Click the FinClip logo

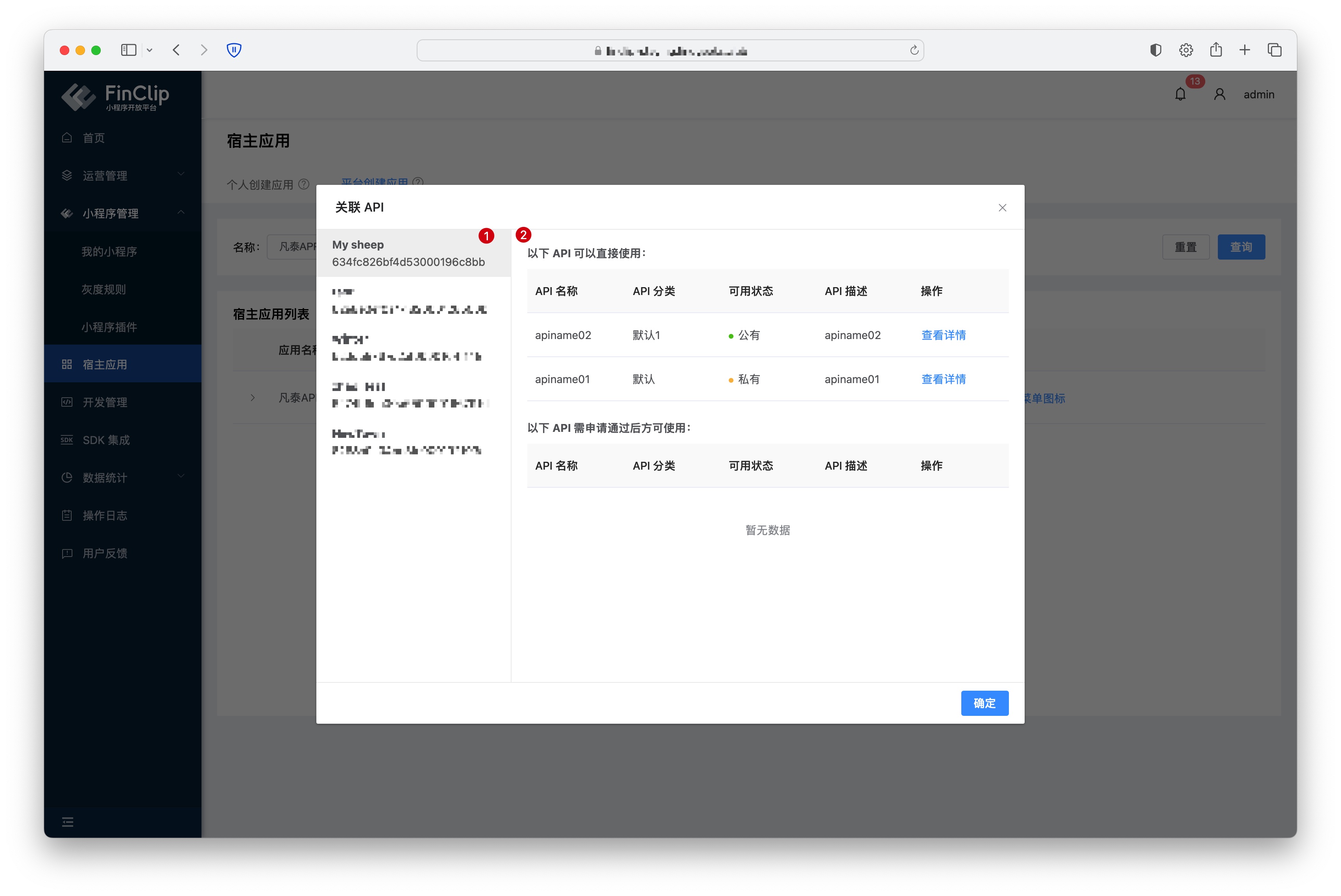(115, 96)
